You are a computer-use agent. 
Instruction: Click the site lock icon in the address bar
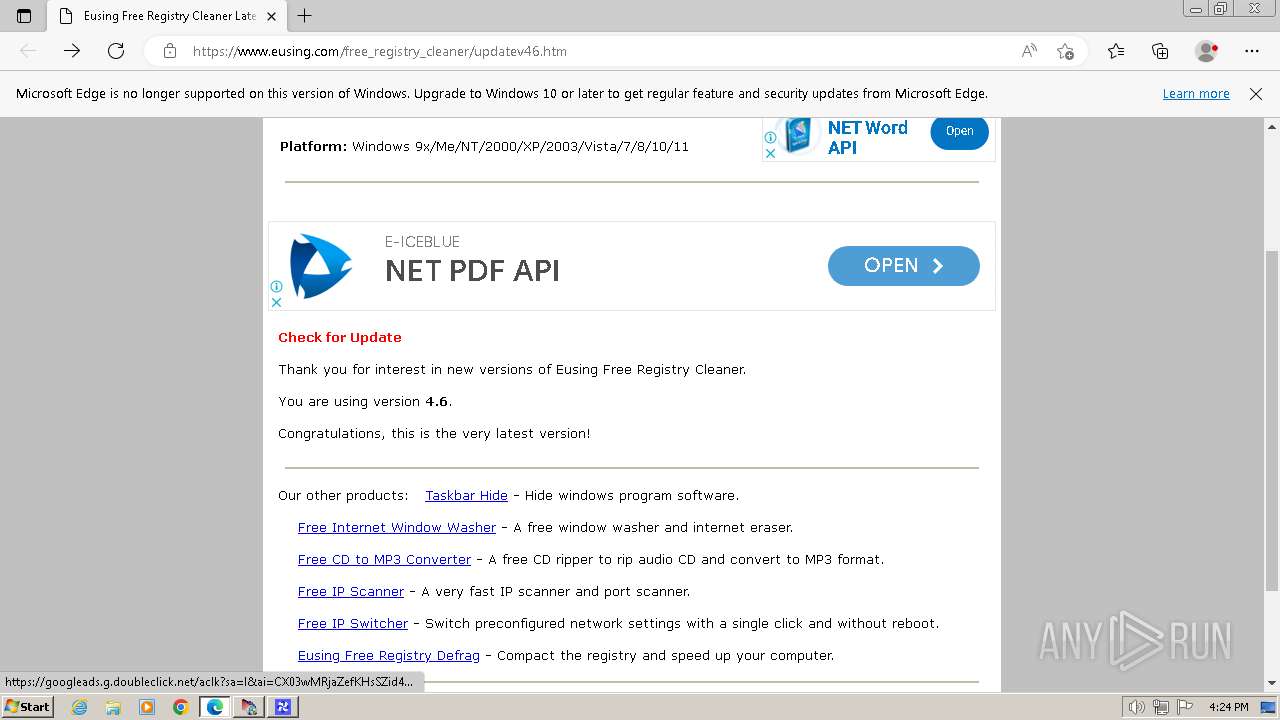[170, 51]
